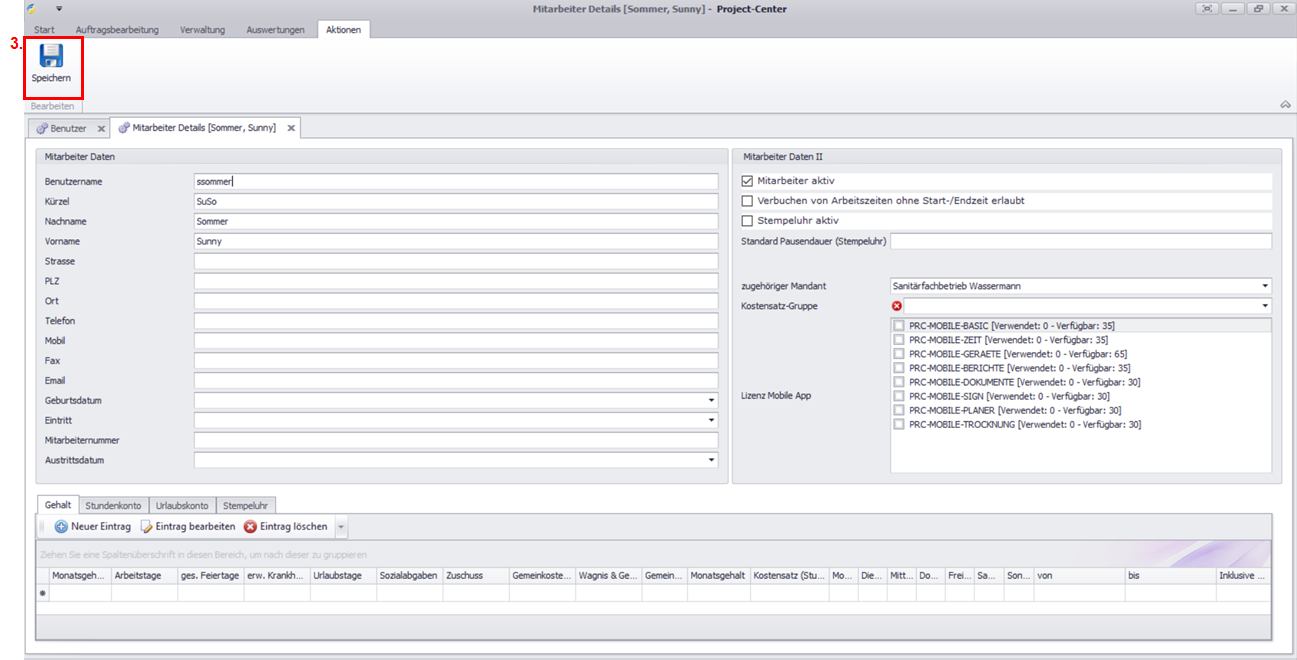Check the PRC-MOBILE-ZEIT license box
The width and height of the screenshot is (1297, 660).
click(x=899, y=340)
